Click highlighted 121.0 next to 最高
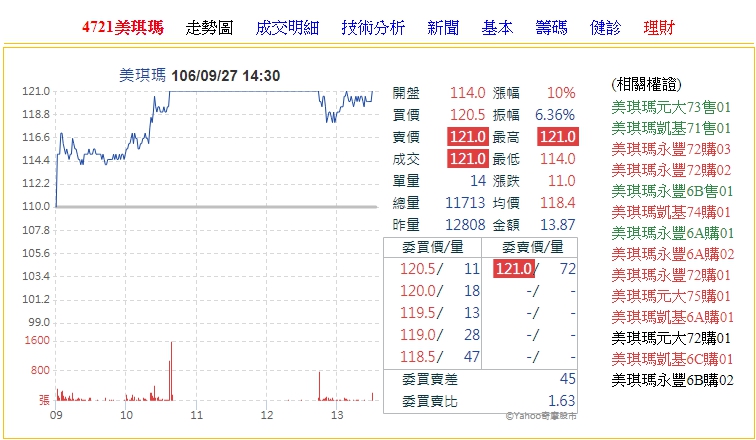 pyautogui.click(x=558, y=136)
